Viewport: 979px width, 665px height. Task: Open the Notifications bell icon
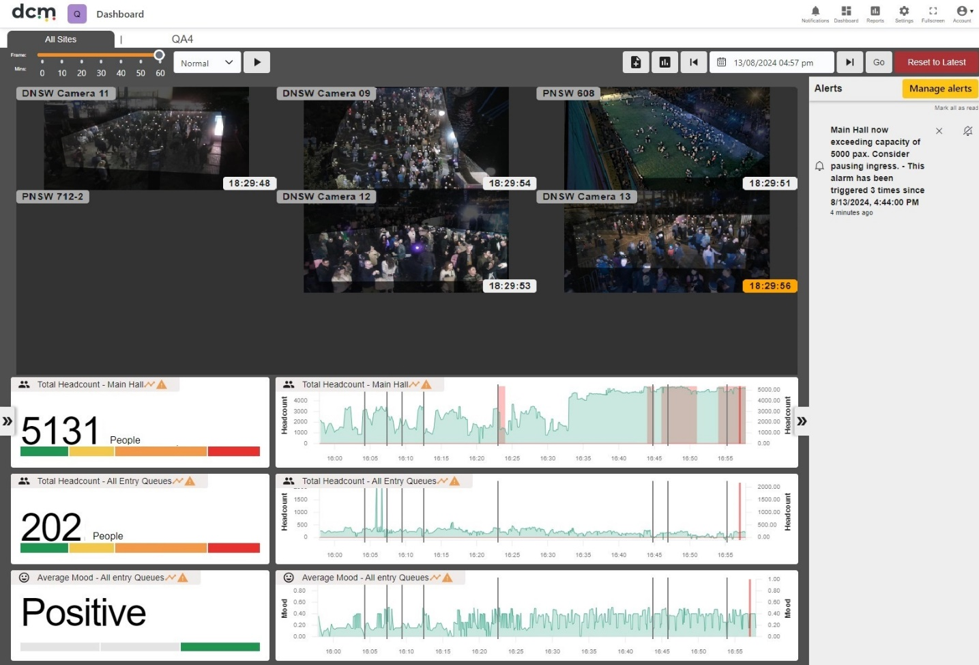point(815,14)
